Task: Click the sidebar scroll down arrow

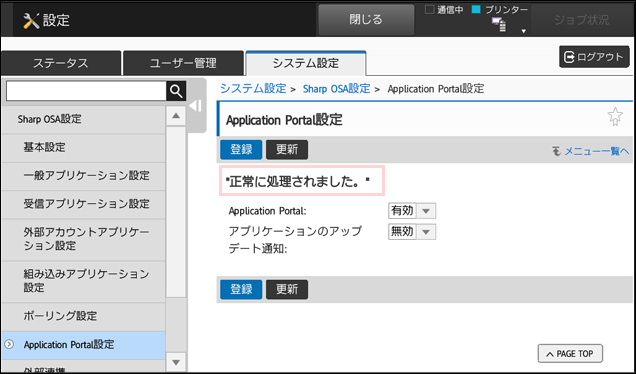Action: (176, 362)
